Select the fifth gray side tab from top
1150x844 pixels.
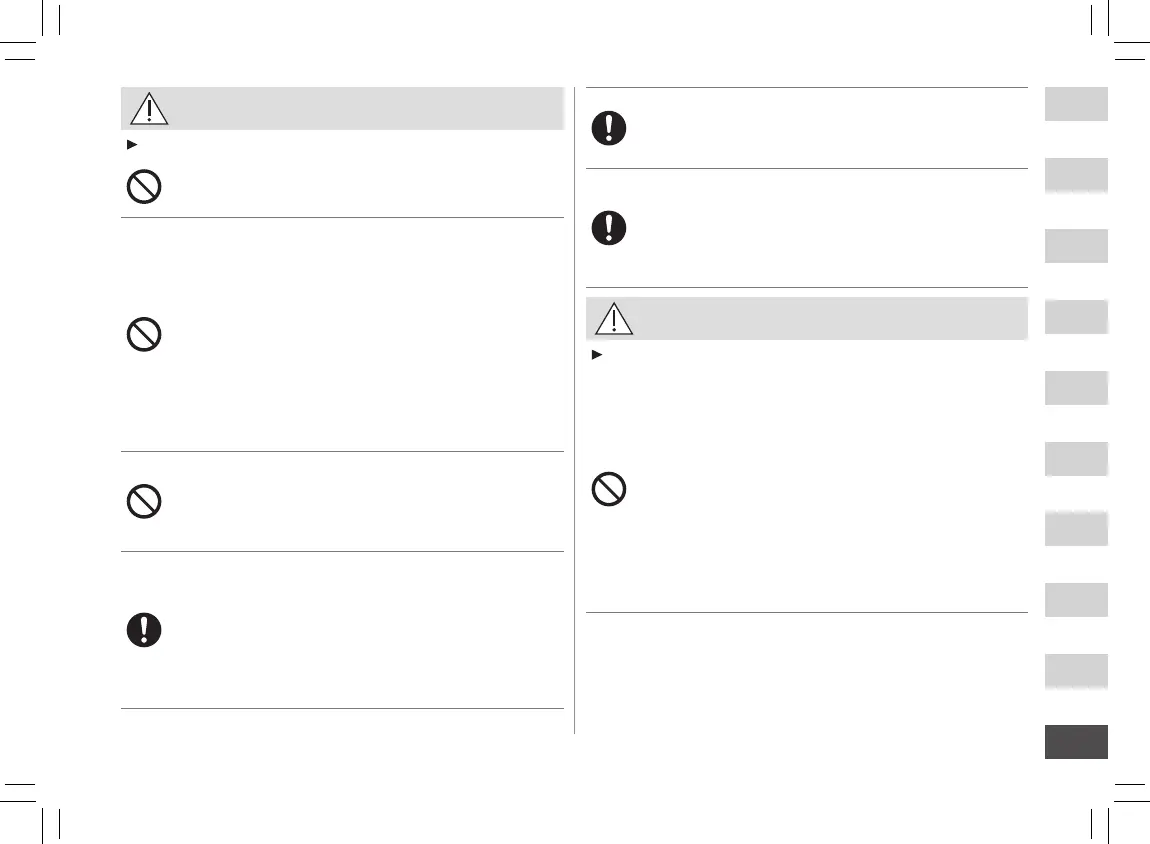coord(1076,387)
